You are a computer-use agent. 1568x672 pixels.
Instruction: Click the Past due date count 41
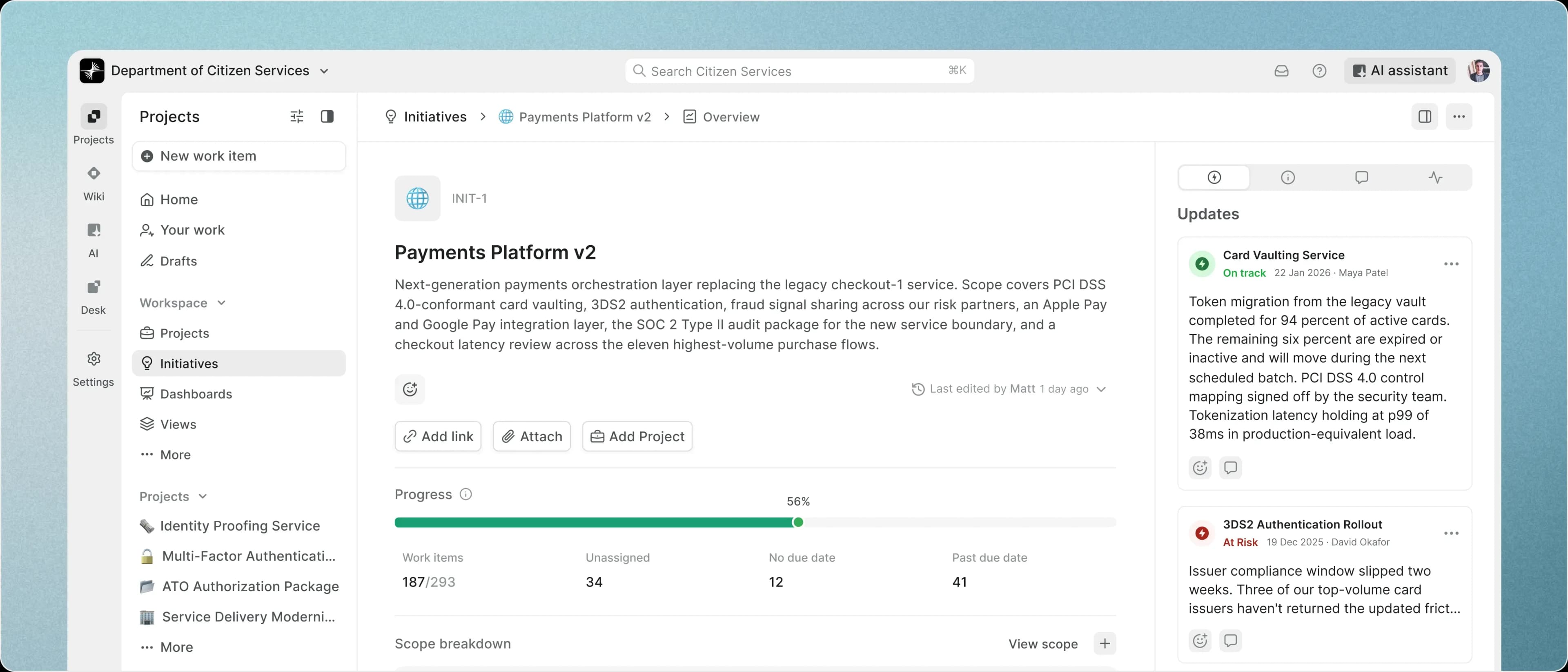click(x=959, y=583)
